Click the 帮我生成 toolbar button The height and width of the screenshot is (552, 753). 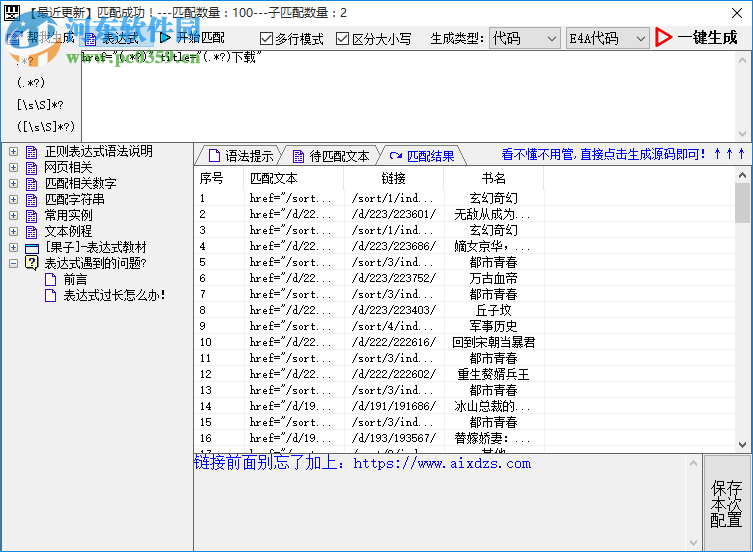click(x=41, y=37)
